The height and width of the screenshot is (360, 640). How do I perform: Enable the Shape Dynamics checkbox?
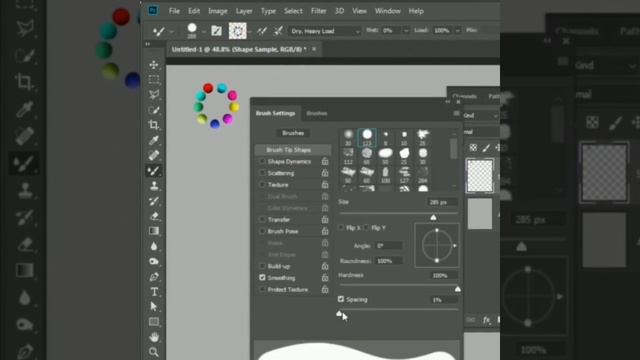tap(262, 162)
